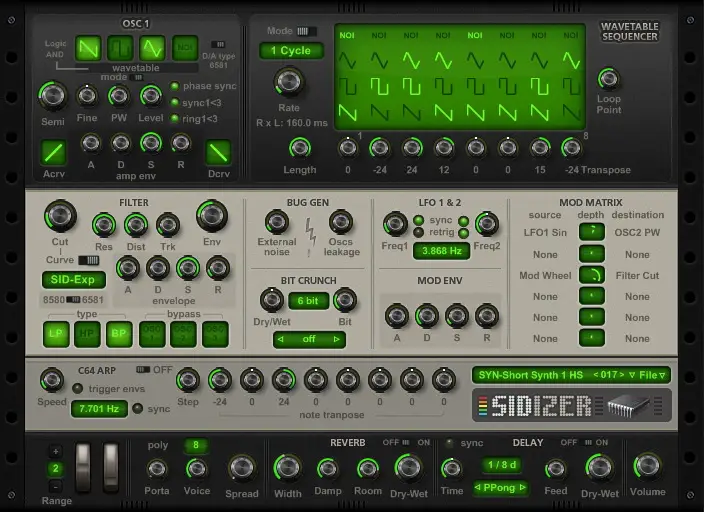Image resolution: width=704 pixels, height=512 pixels.
Task: Click the Porta knob
Action: coord(157,469)
